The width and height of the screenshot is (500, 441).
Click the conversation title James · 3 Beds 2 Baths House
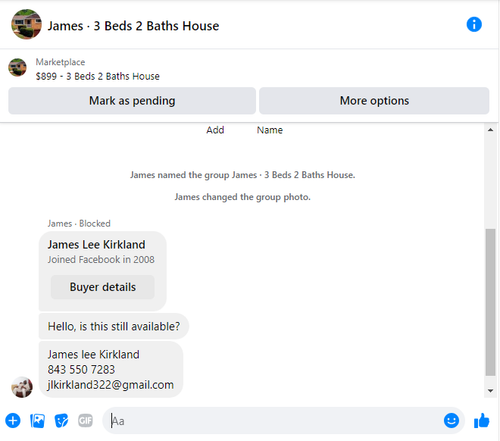tap(133, 26)
